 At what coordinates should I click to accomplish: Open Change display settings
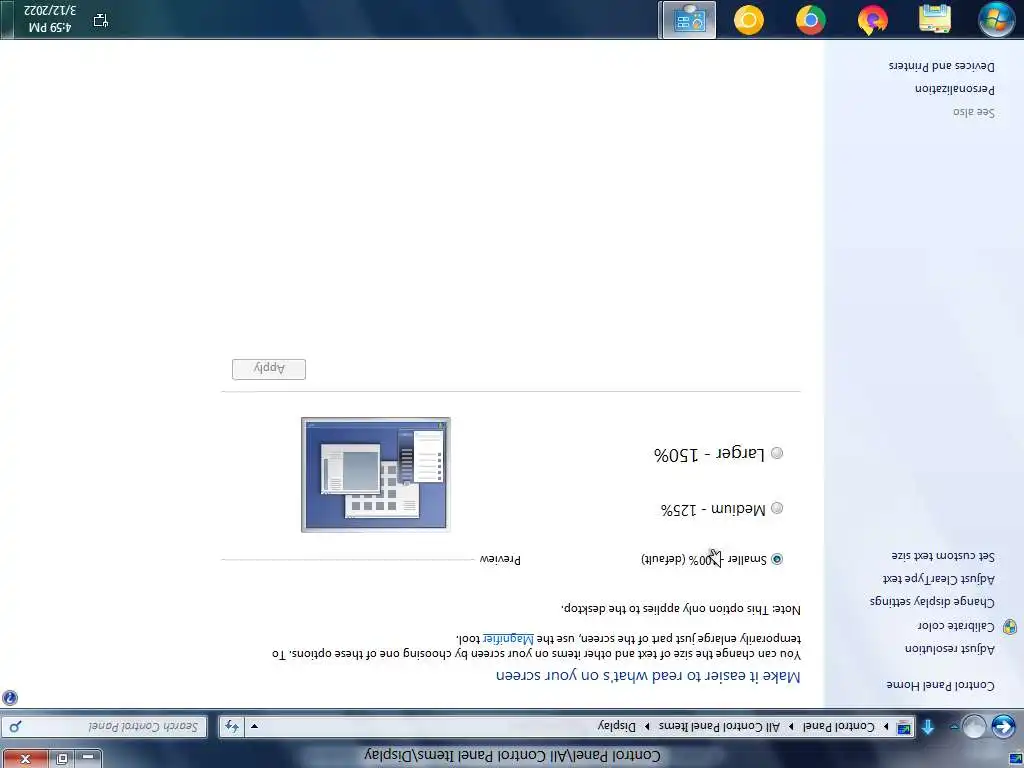point(933,601)
